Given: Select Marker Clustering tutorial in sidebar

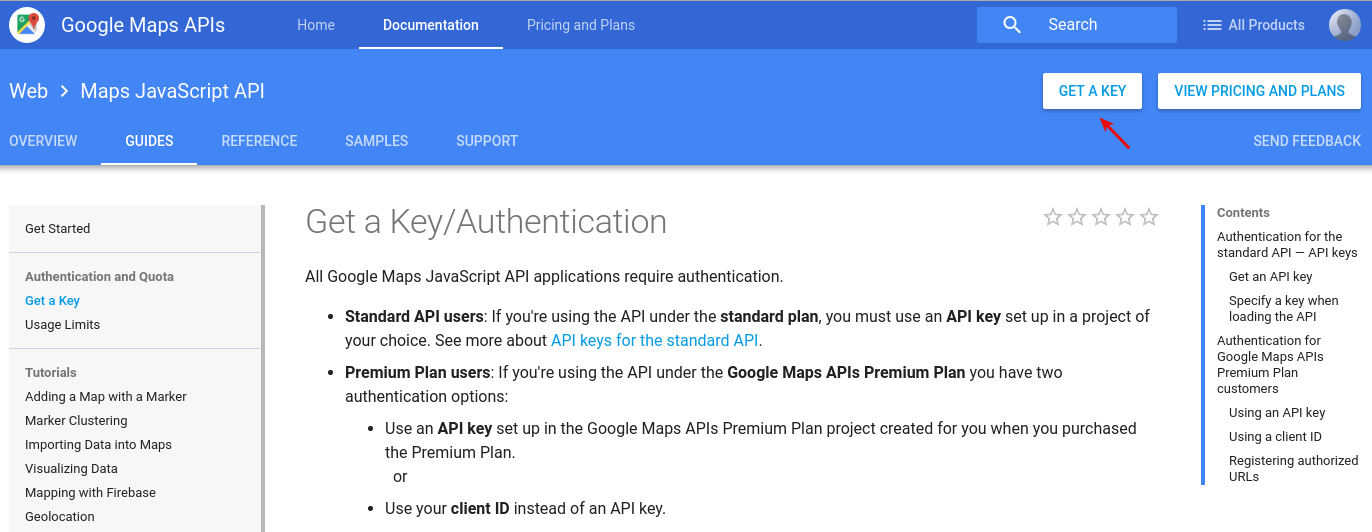Looking at the screenshot, I should (x=76, y=421).
